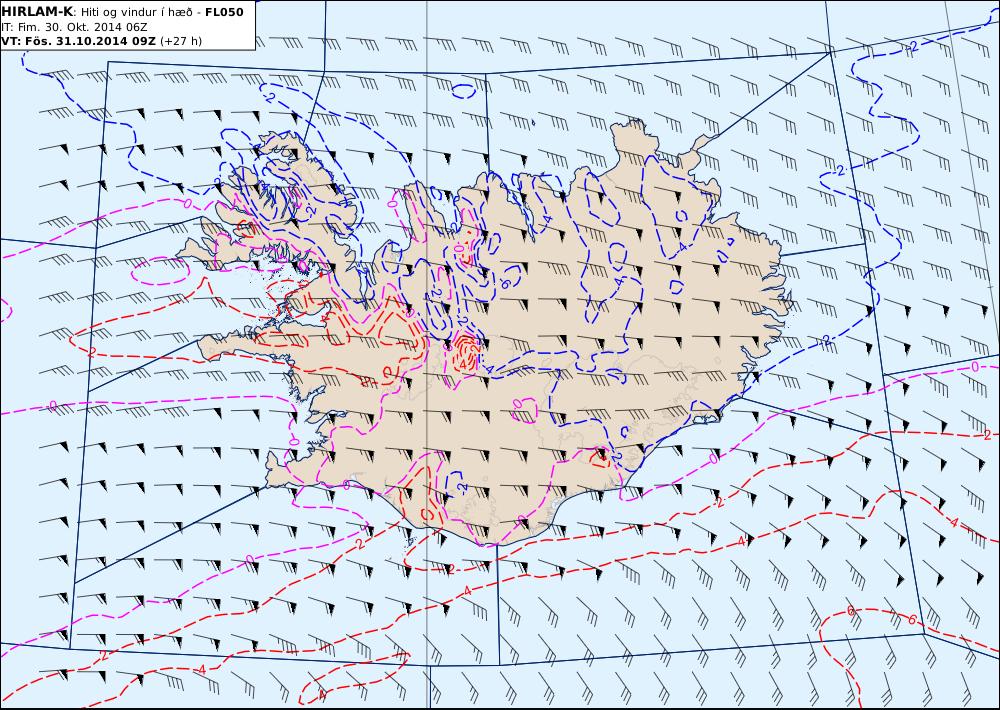
Task: Click the "IT: Fim. 30. Okt. 2014 06Z" line
Action: 75,27
